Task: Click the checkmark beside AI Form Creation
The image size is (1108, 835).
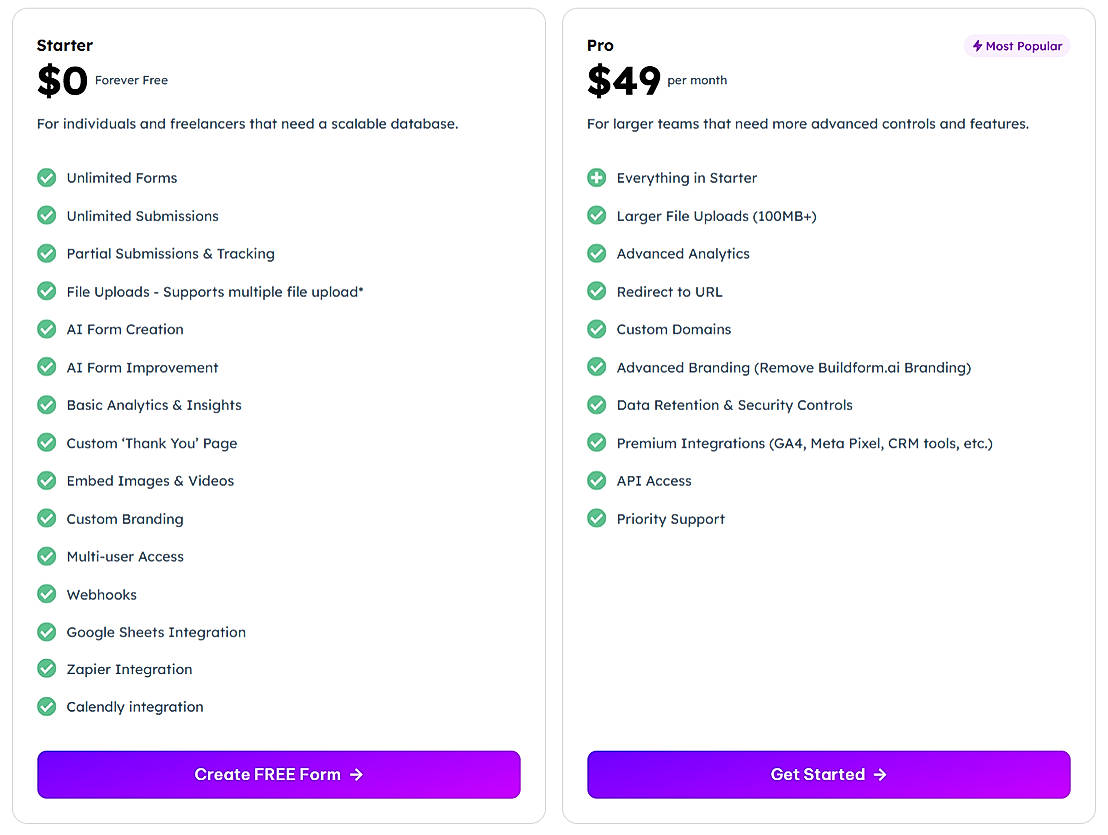Action: pyautogui.click(x=47, y=329)
